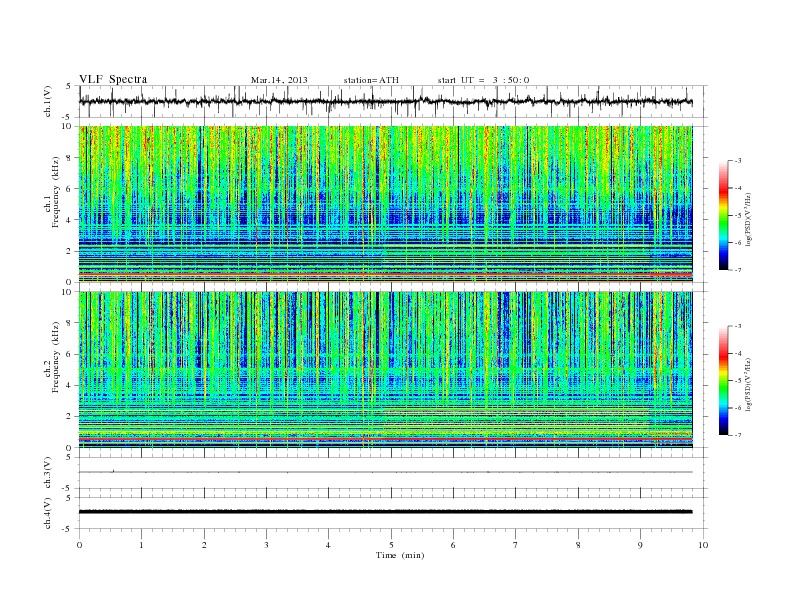Click time axis tick label "6"
Image resolution: width=792 pixels, height=612 pixels.
click(453, 545)
